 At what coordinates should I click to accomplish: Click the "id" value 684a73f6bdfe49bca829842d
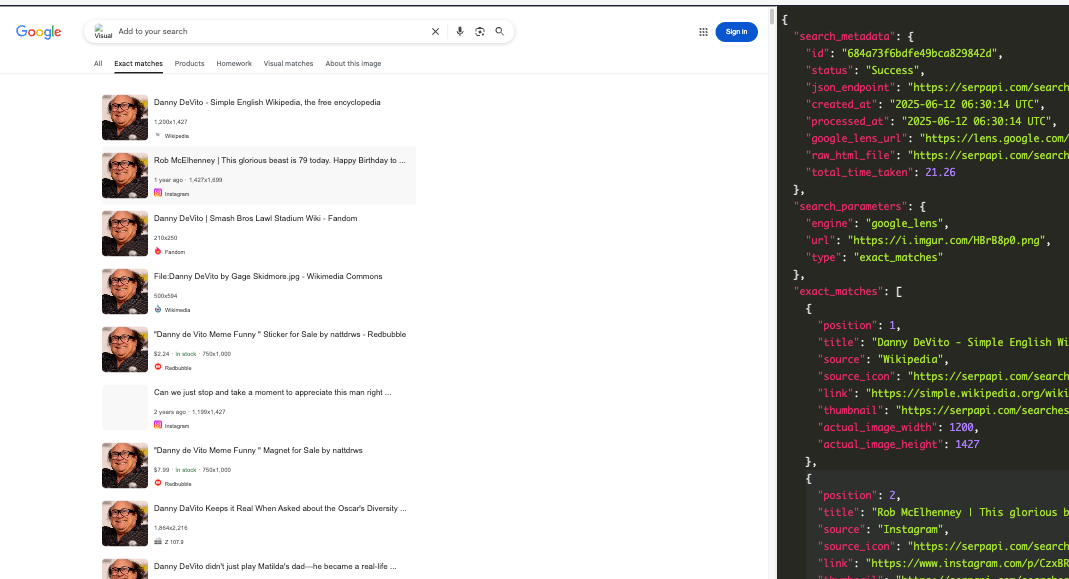(918, 53)
